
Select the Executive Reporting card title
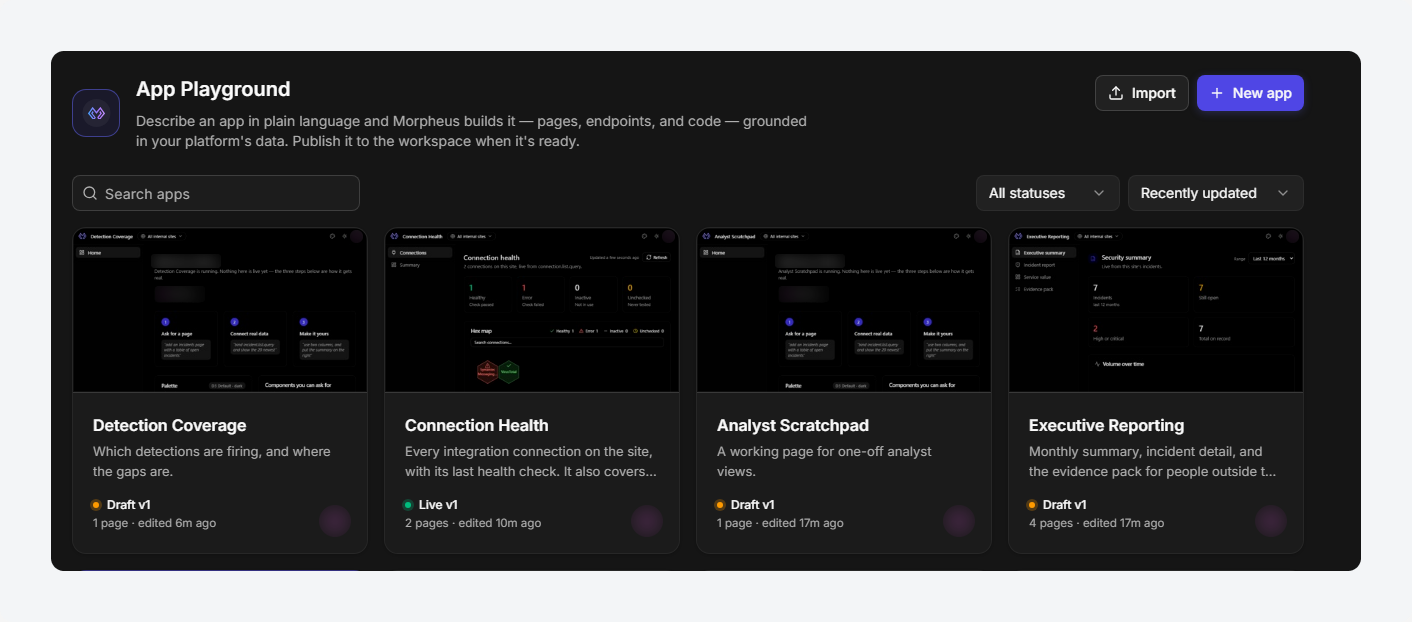tap(1107, 425)
